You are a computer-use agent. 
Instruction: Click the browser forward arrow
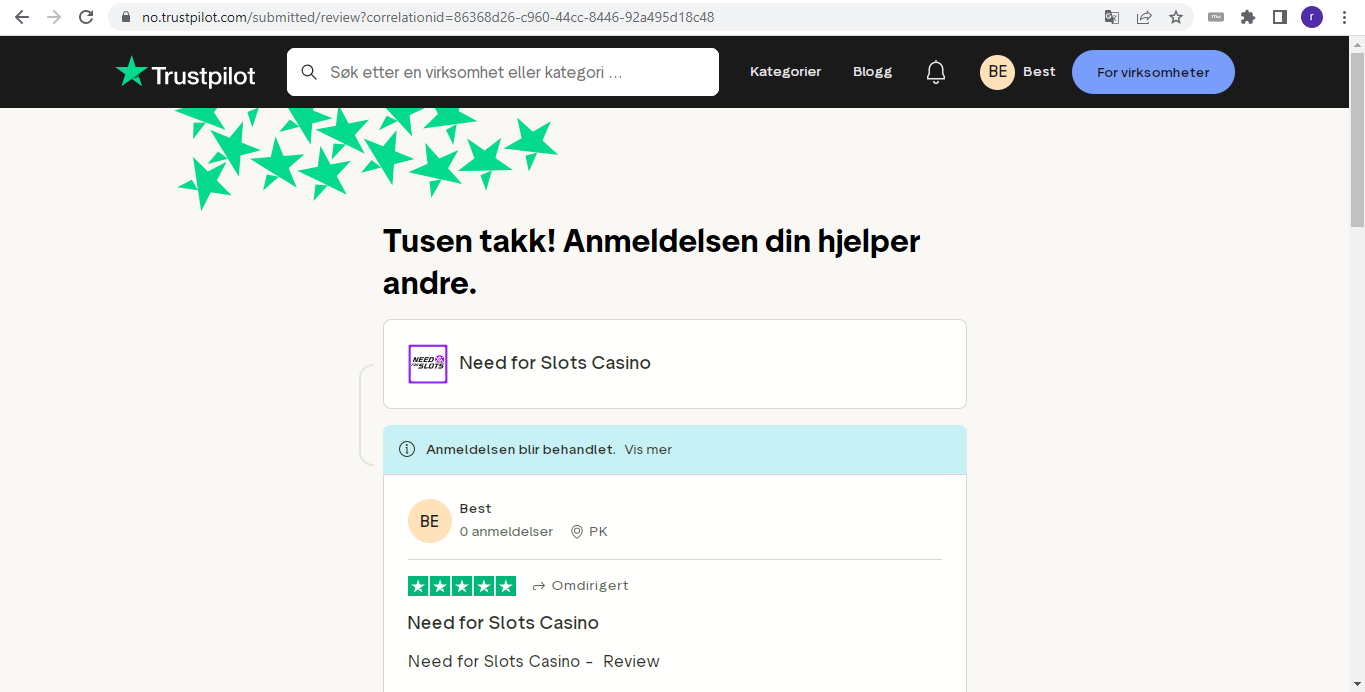click(54, 17)
